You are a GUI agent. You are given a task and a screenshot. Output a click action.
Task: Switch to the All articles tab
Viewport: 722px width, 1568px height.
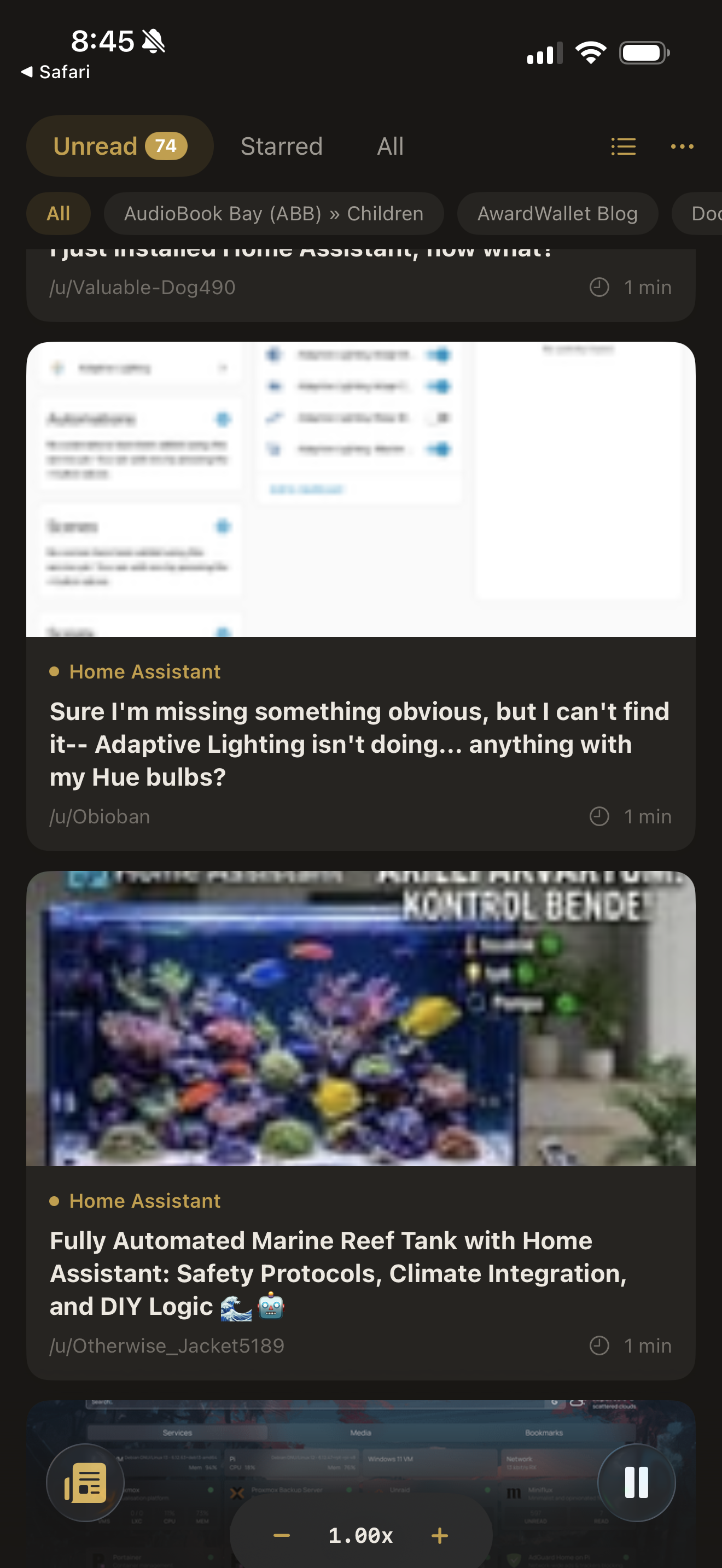(390, 146)
